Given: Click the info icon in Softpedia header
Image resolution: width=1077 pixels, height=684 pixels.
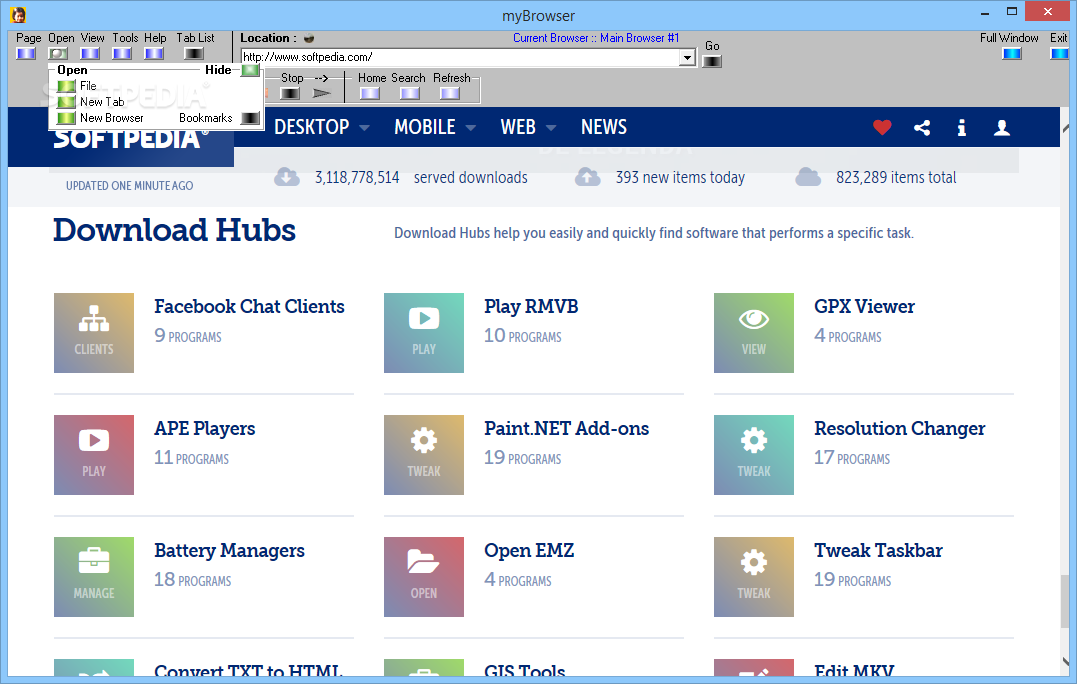Looking at the screenshot, I should click(x=962, y=127).
